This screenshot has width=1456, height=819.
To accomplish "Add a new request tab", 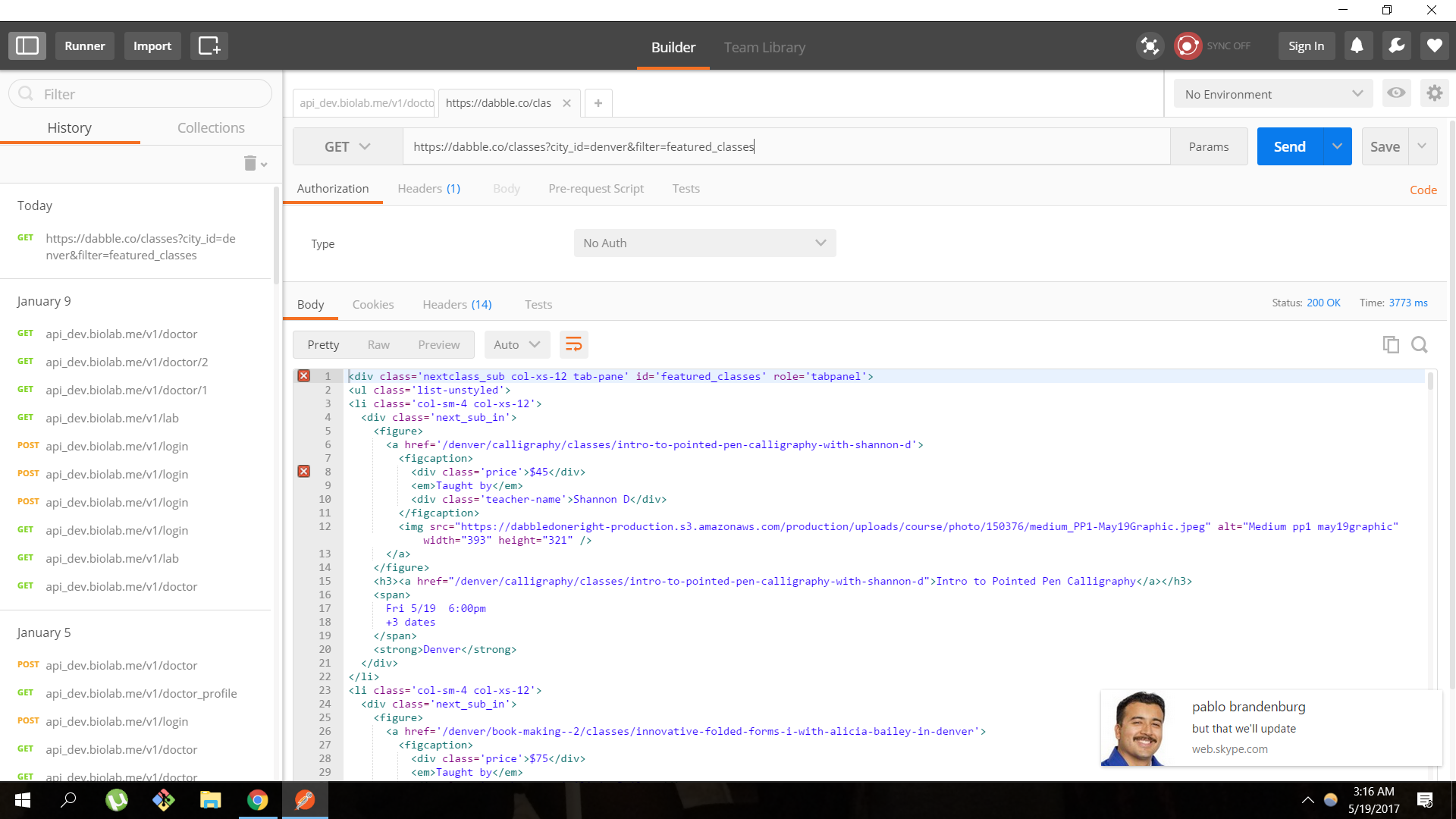I will click(x=598, y=103).
